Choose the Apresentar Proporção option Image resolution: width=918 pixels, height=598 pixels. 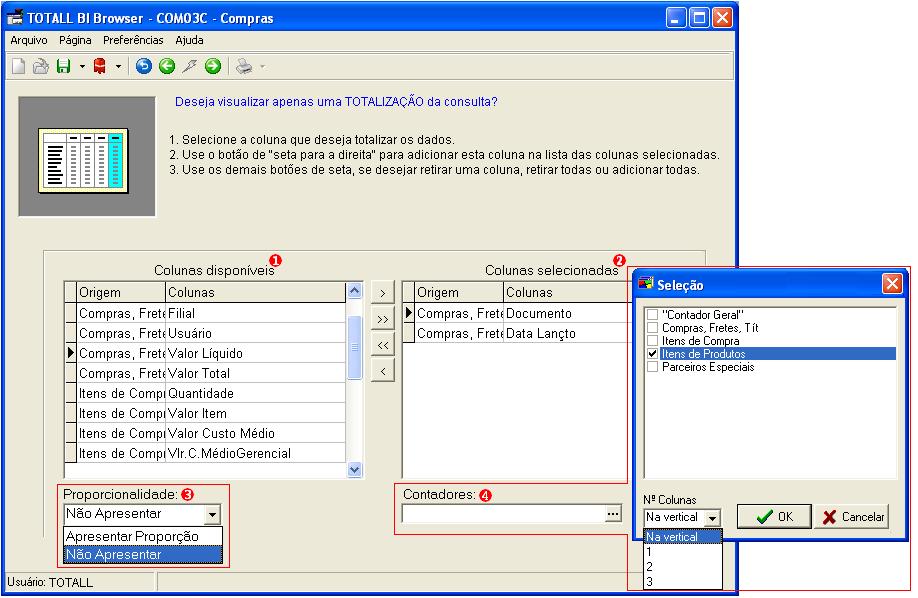click(143, 536)
